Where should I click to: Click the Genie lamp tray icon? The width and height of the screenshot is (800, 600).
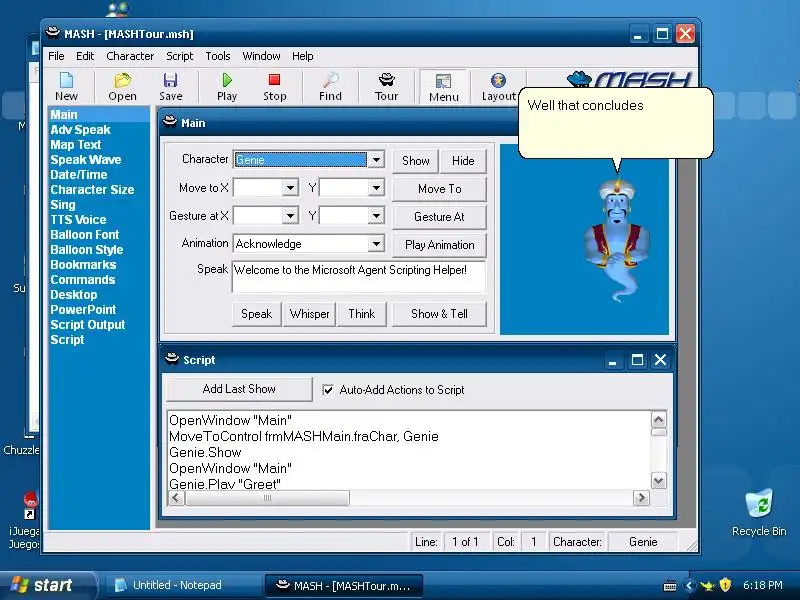(707, 585)
